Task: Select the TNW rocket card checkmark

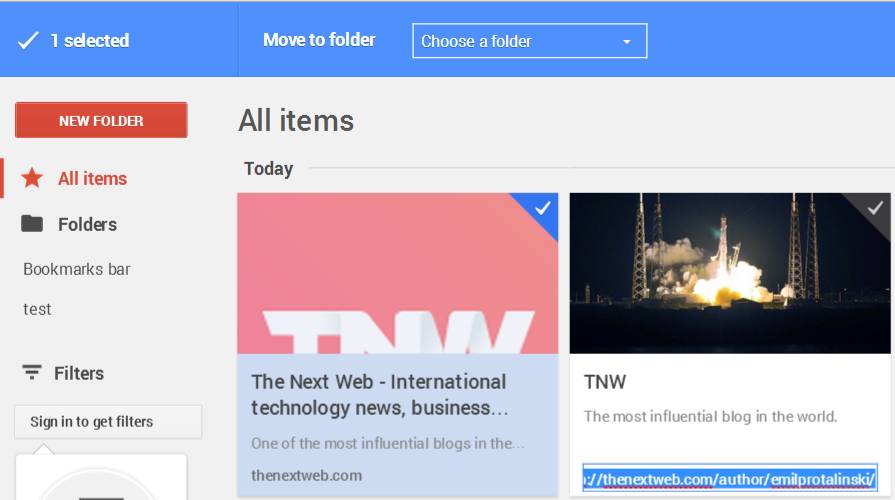Action: [876, 208]
